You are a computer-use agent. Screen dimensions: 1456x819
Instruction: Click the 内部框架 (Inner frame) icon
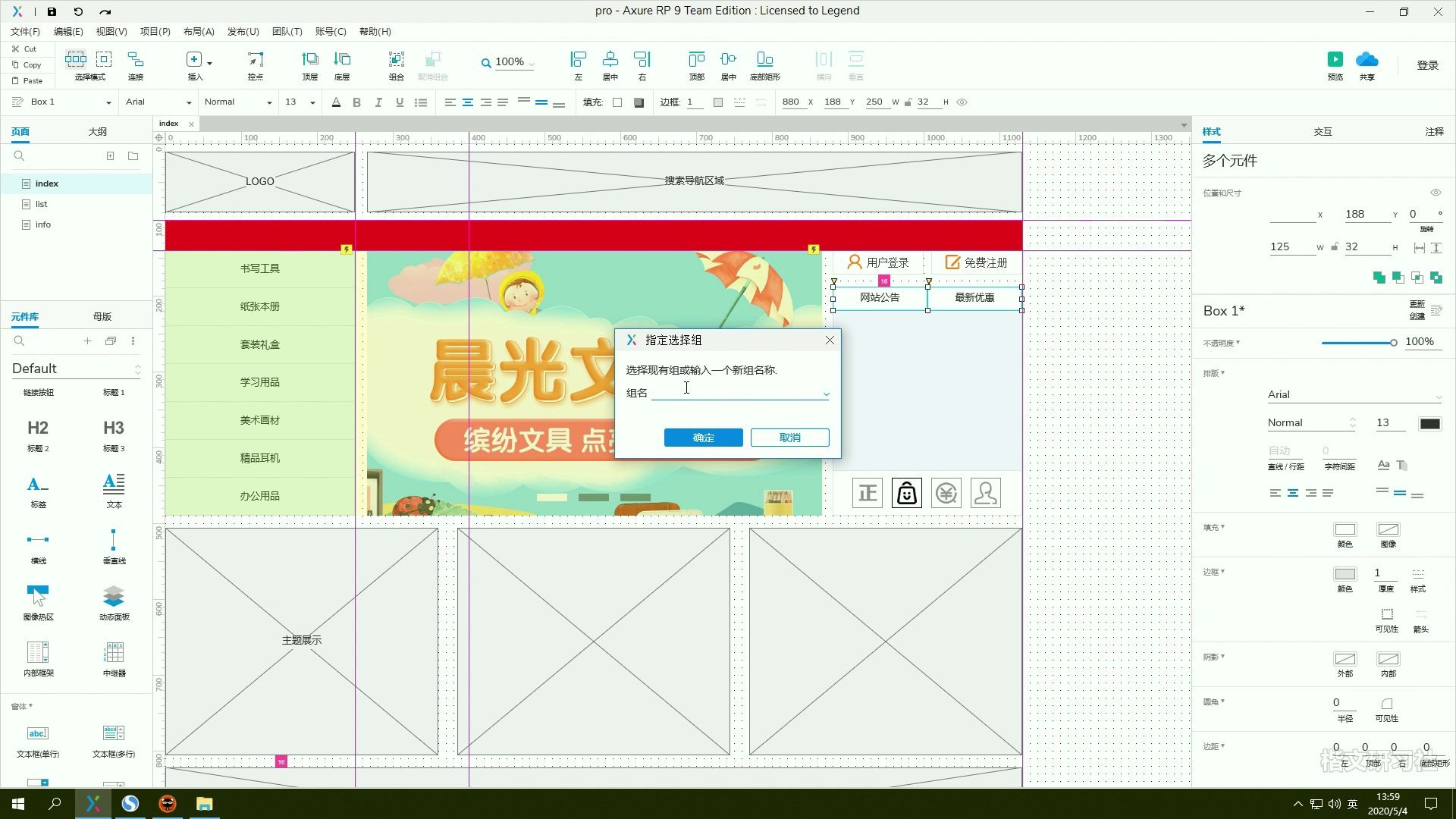[38, 651]
